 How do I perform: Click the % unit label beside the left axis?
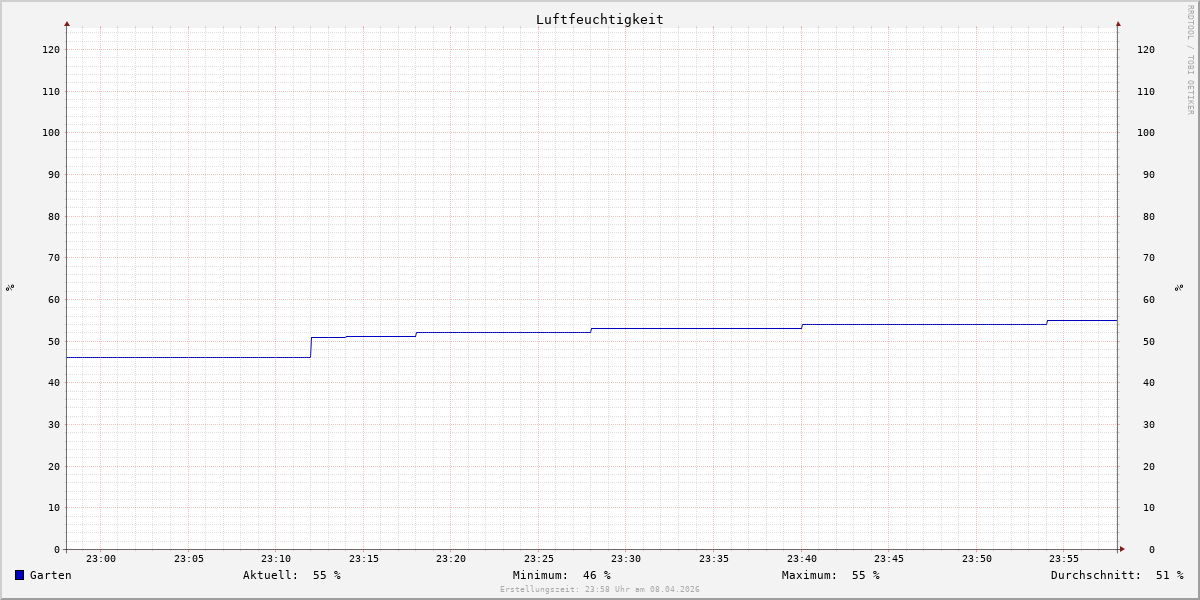coord(10,287)
